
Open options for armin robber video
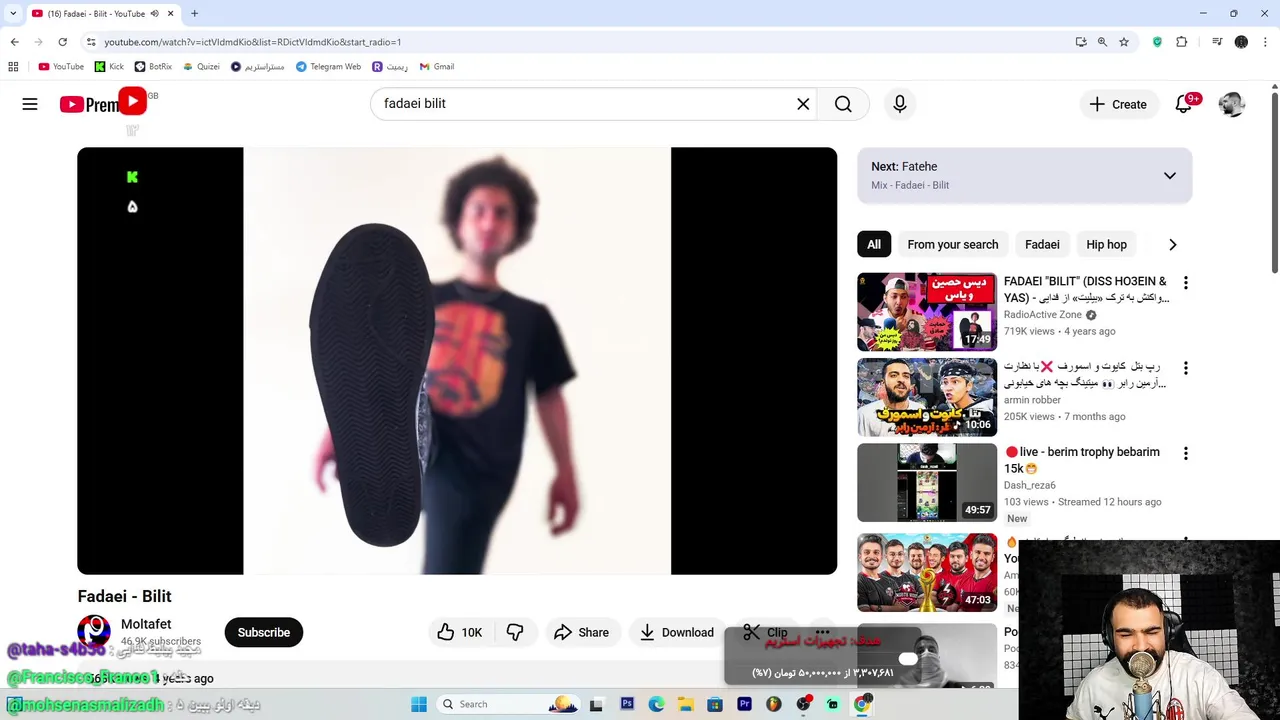(x=1186, y=368)
